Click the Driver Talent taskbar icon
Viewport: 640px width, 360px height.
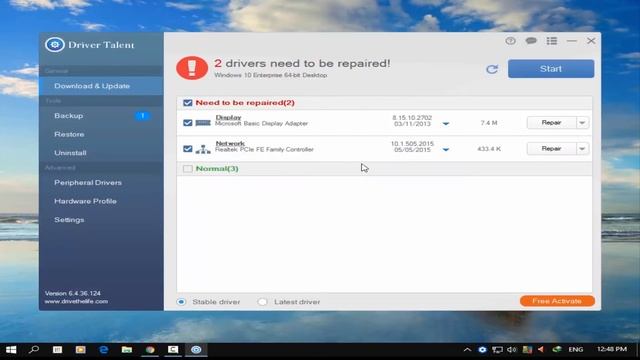click(x=196, y=350)
